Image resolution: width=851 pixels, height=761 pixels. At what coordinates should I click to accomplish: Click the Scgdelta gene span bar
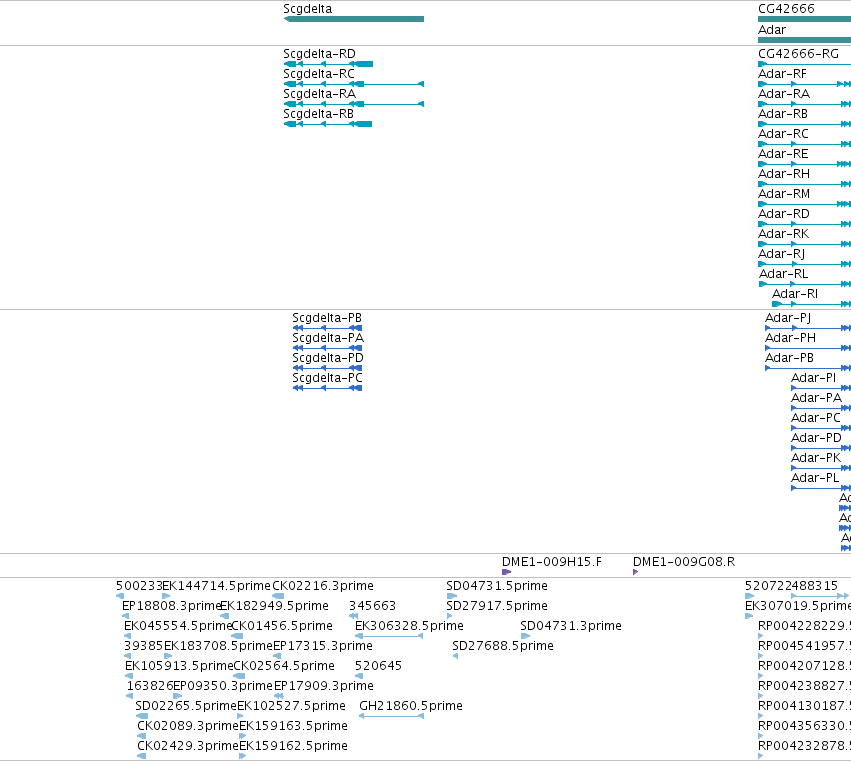click(353, 20)
